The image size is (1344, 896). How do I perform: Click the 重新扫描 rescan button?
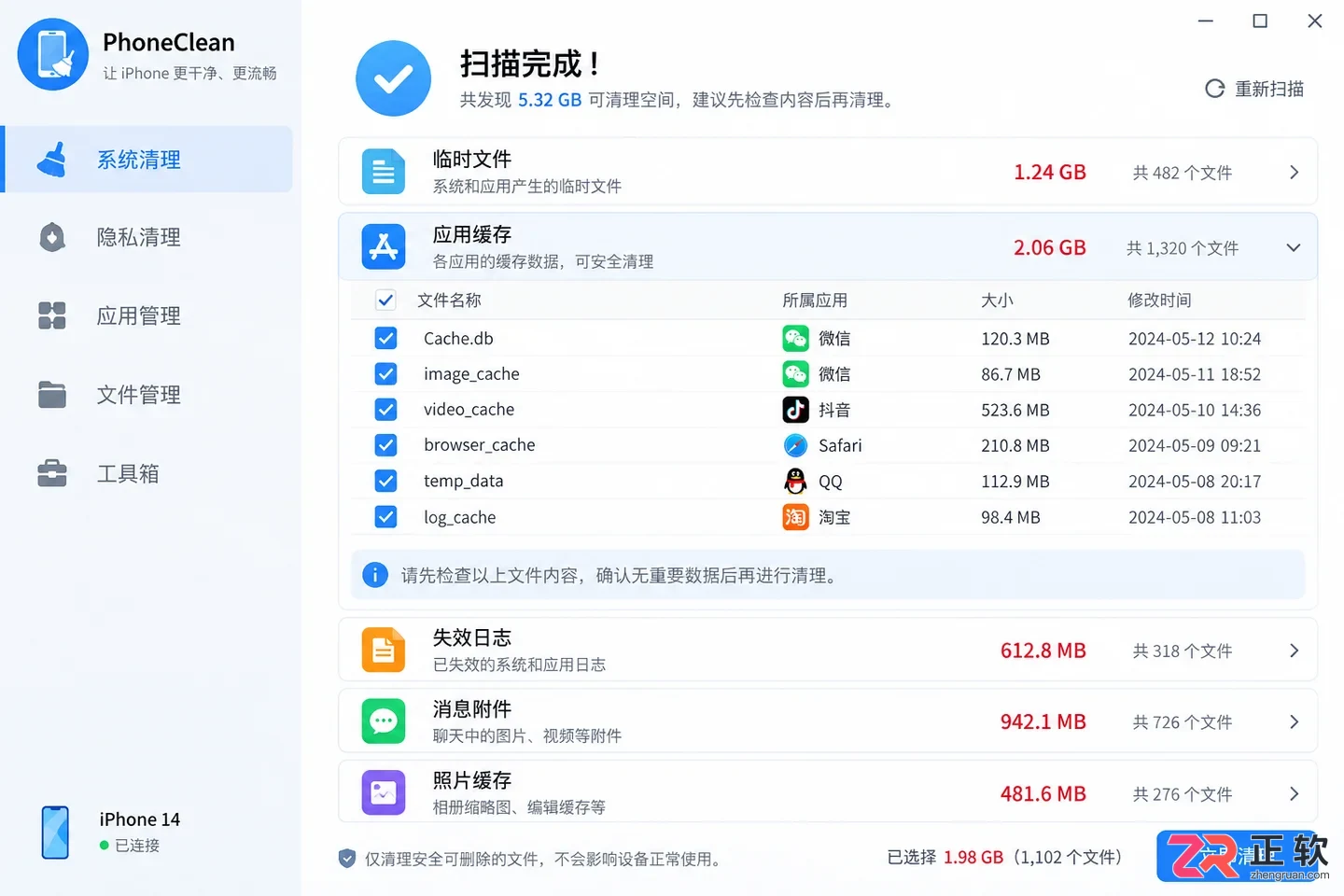click(1254, 89)
